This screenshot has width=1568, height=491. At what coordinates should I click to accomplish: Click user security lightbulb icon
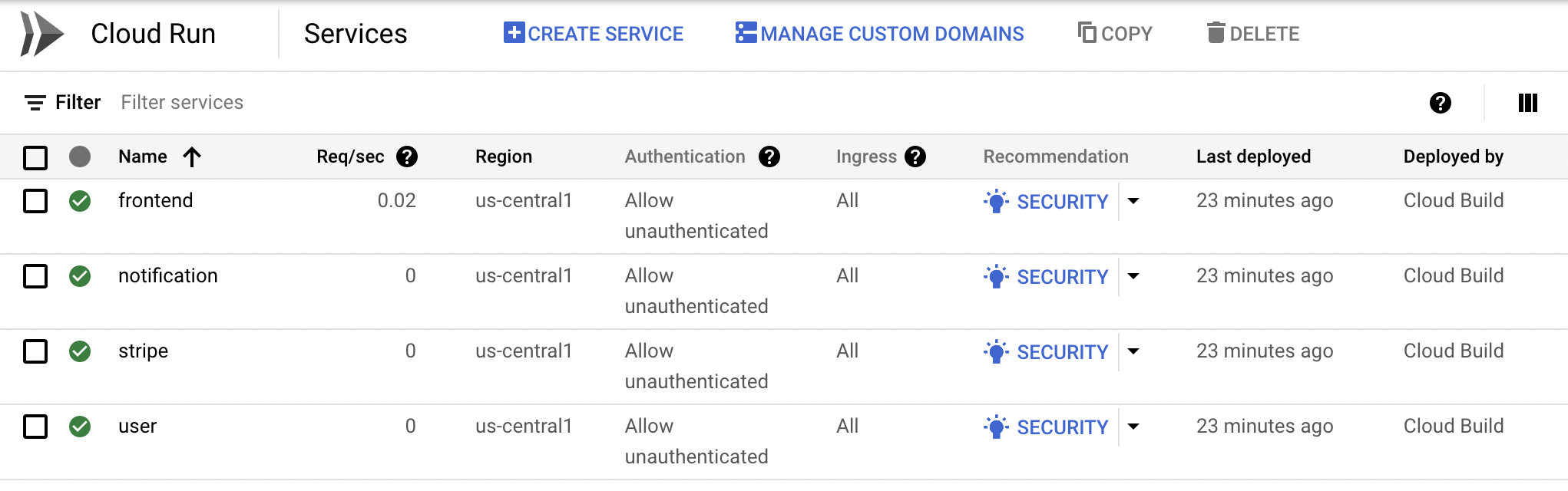(996, 427)
